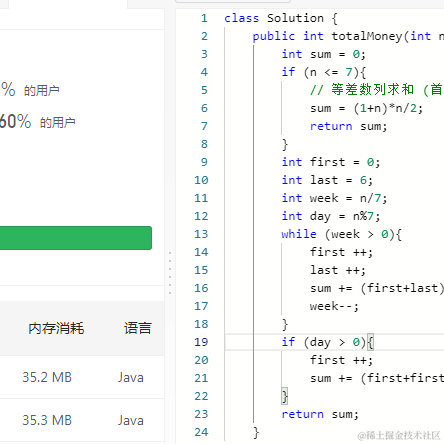Click the green progress bar
This screenshot has height=444, width=444.
pos(76,238)
